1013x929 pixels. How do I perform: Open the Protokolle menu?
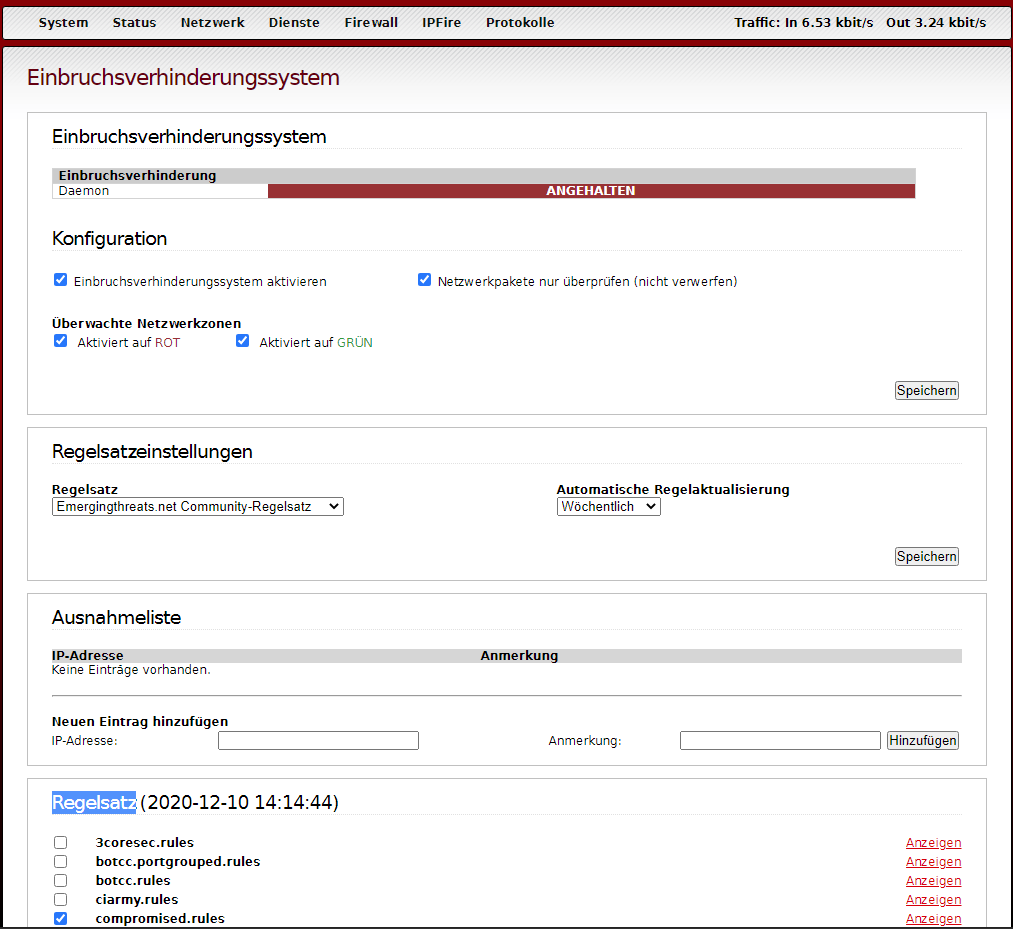click(519, 22)
